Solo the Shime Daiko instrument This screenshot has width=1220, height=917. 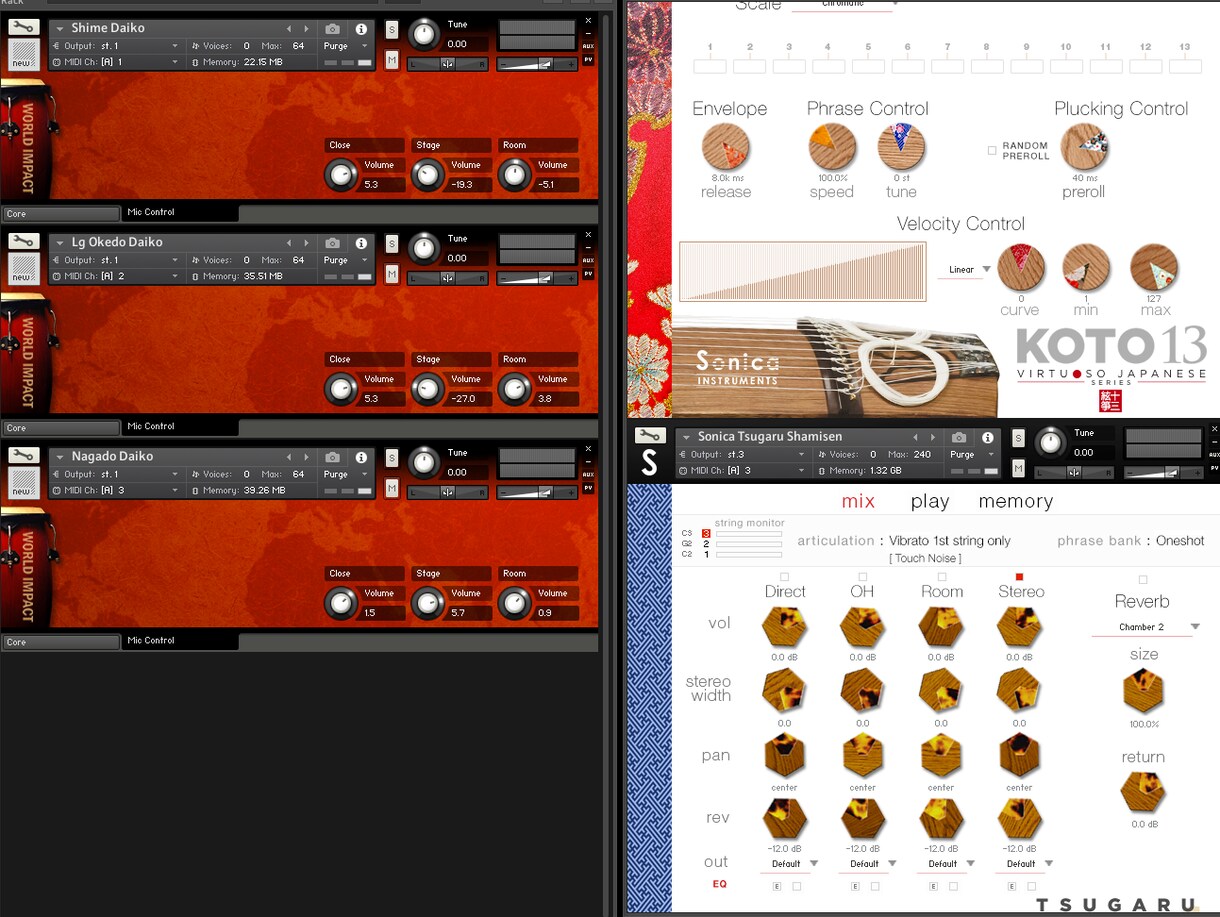(x=392, y=29)
